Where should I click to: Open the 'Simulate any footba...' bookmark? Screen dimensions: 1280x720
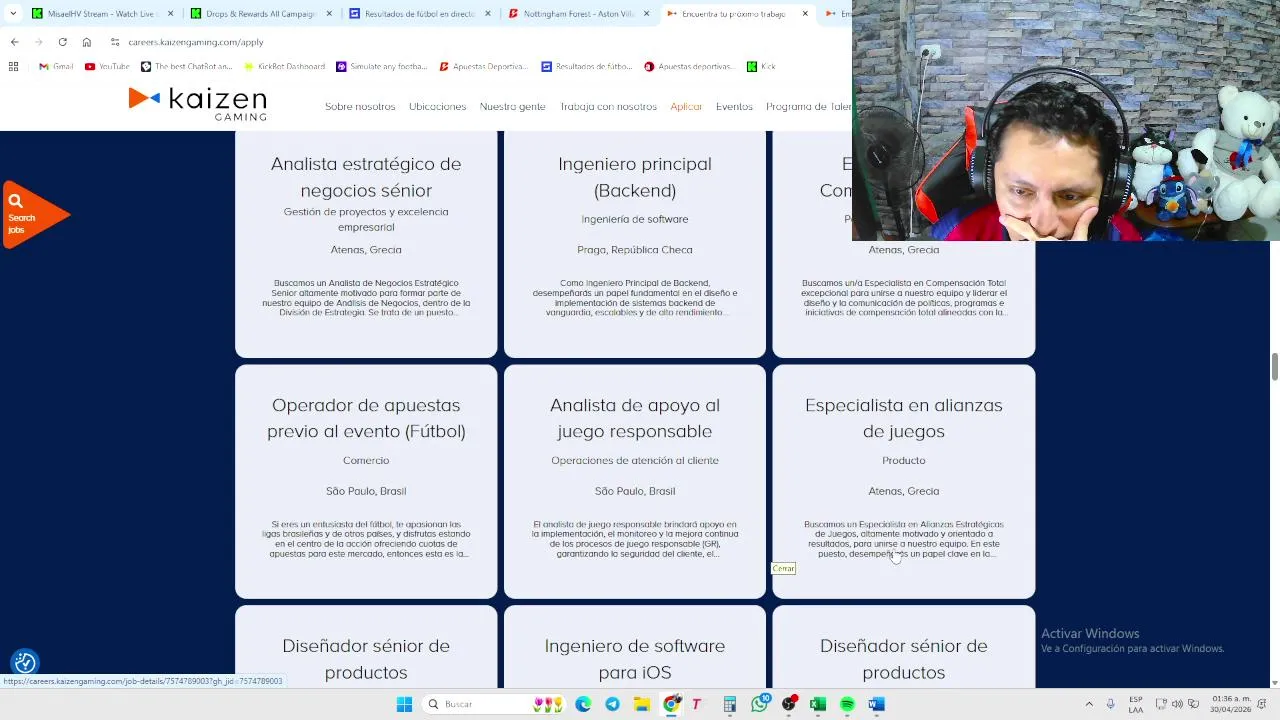[x=382, y=66]
